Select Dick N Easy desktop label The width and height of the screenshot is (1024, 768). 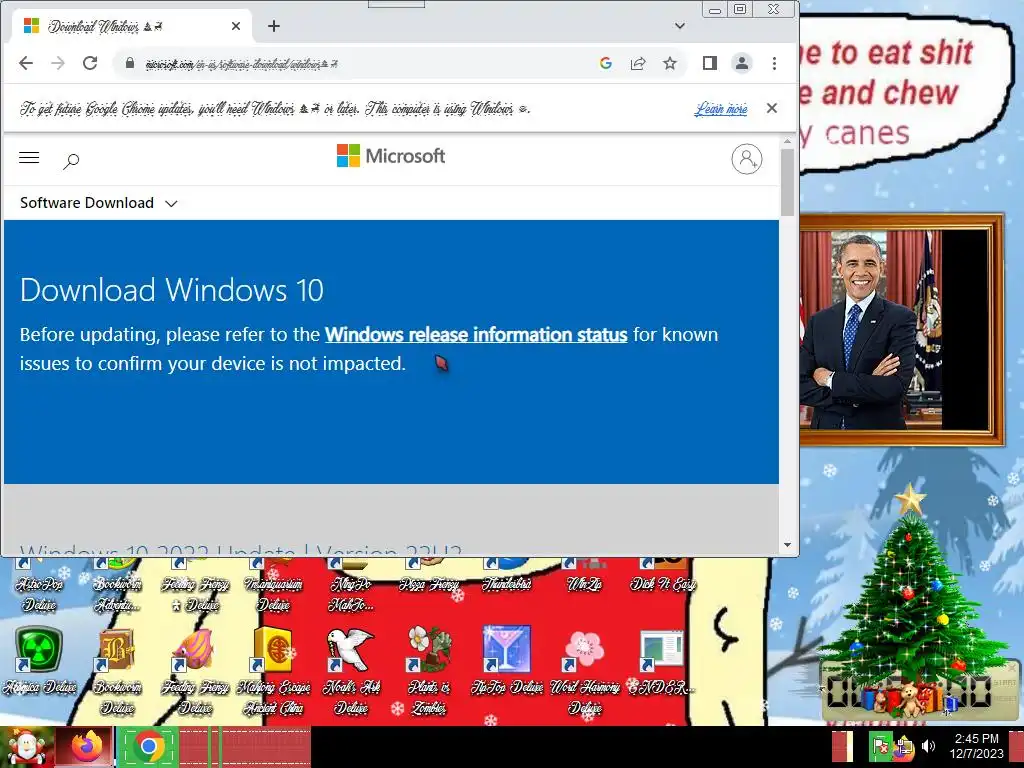coord(663,584)
